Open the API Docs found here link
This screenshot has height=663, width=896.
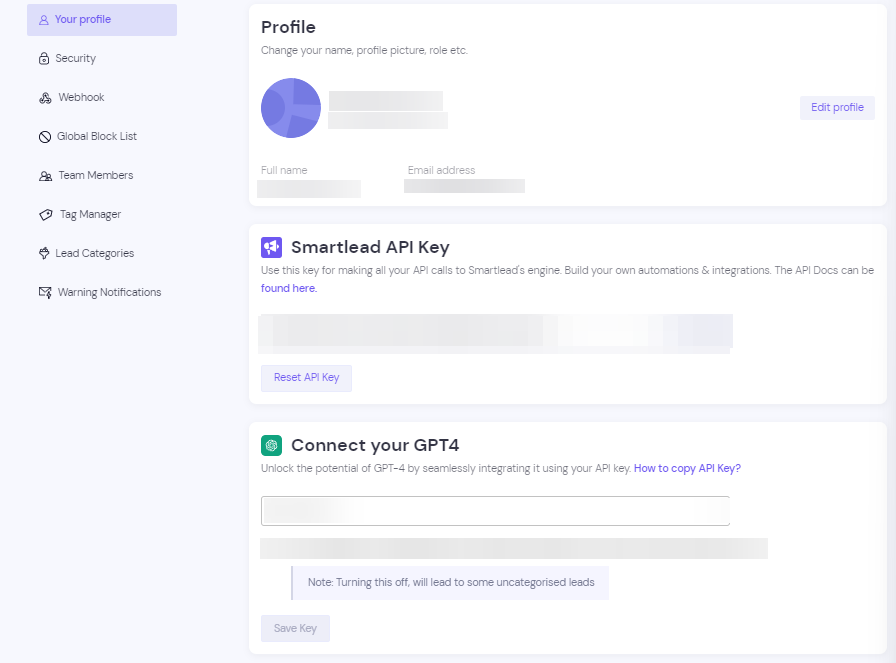pos(289,288)
